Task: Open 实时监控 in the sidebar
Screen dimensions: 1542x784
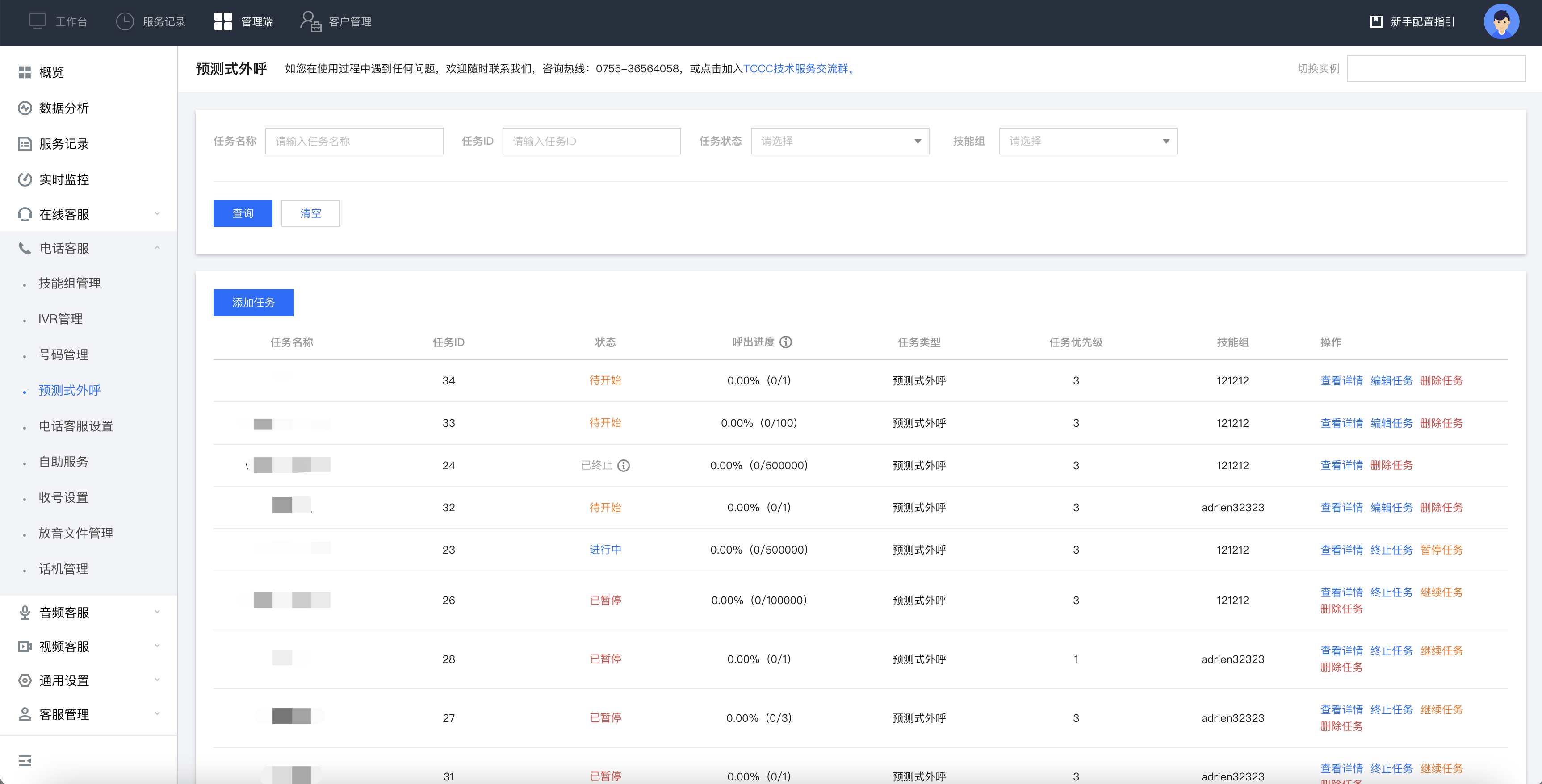Action: pos(63,179)
